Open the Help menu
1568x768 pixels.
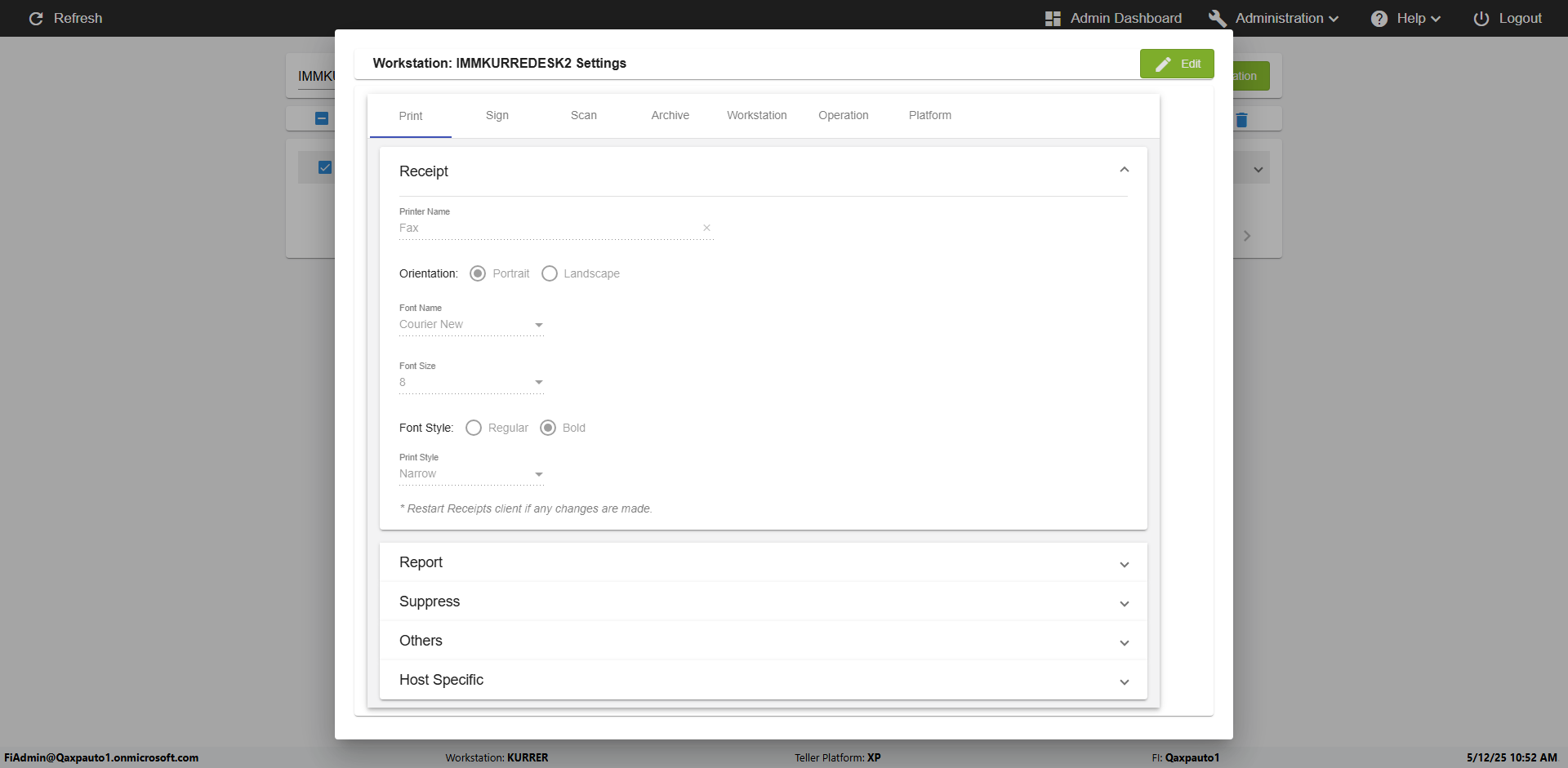click(x=1419, y=18)
